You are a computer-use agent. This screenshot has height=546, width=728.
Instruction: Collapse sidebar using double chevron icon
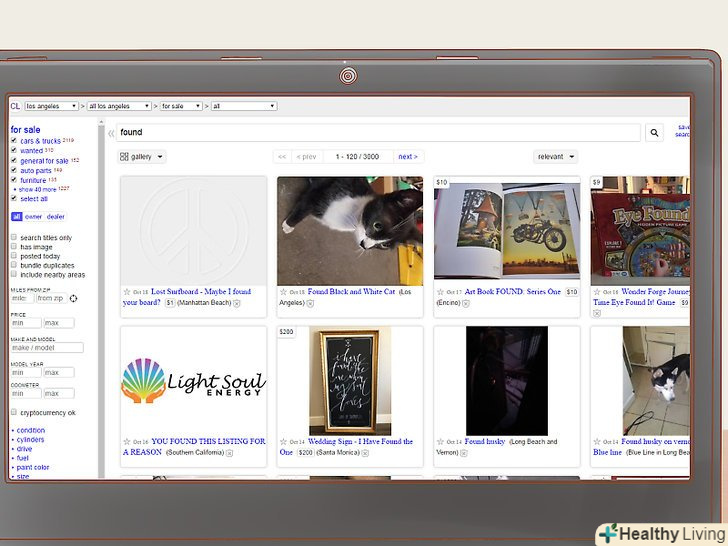(111, 134)
